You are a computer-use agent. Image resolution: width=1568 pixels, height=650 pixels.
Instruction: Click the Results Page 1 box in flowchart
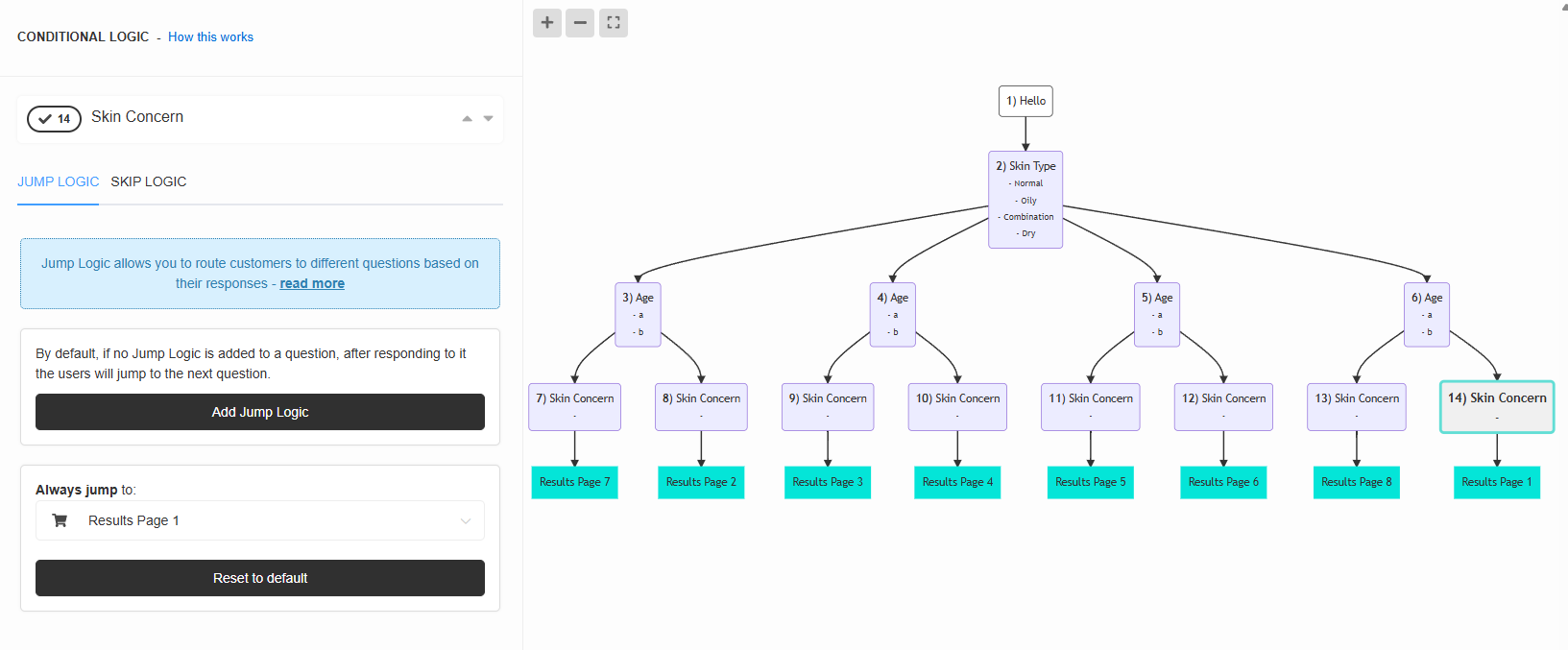[x=1497, y=482]
